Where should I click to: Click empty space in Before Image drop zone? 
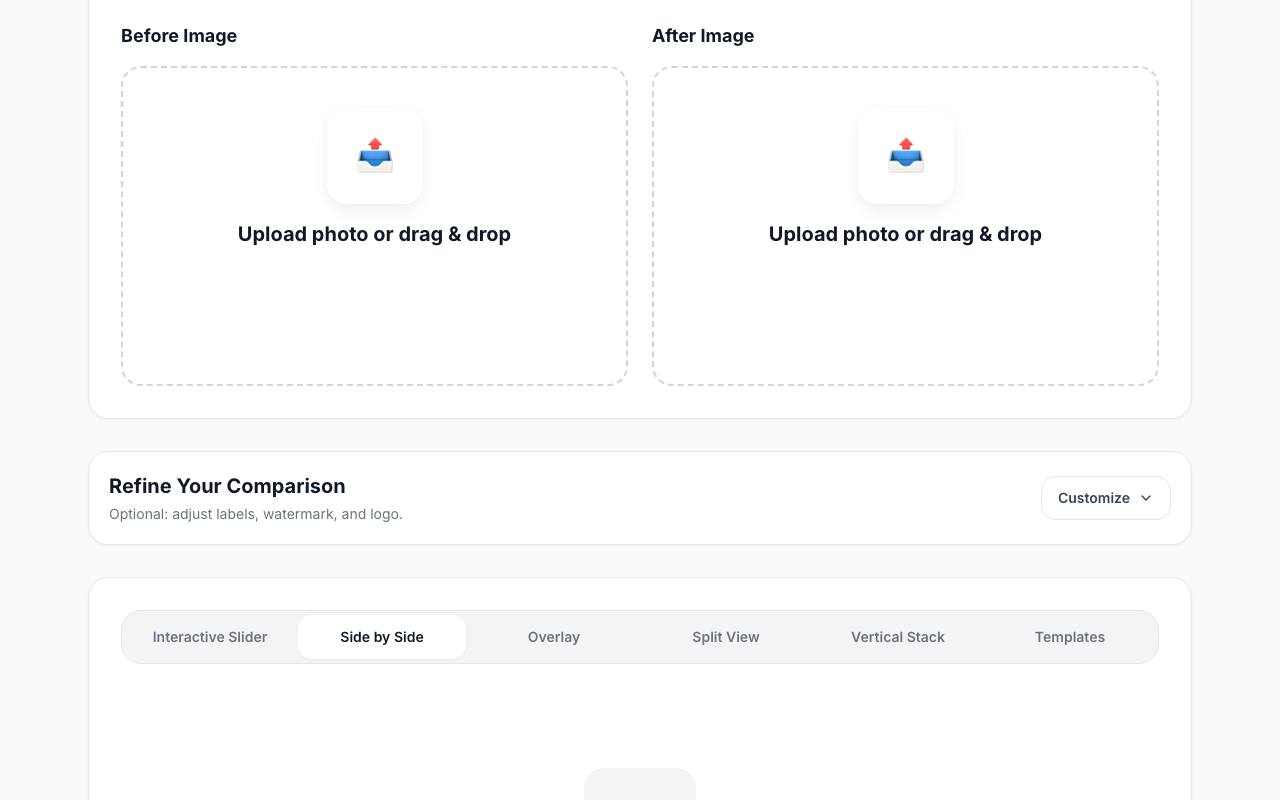click(x=374, y=320)
